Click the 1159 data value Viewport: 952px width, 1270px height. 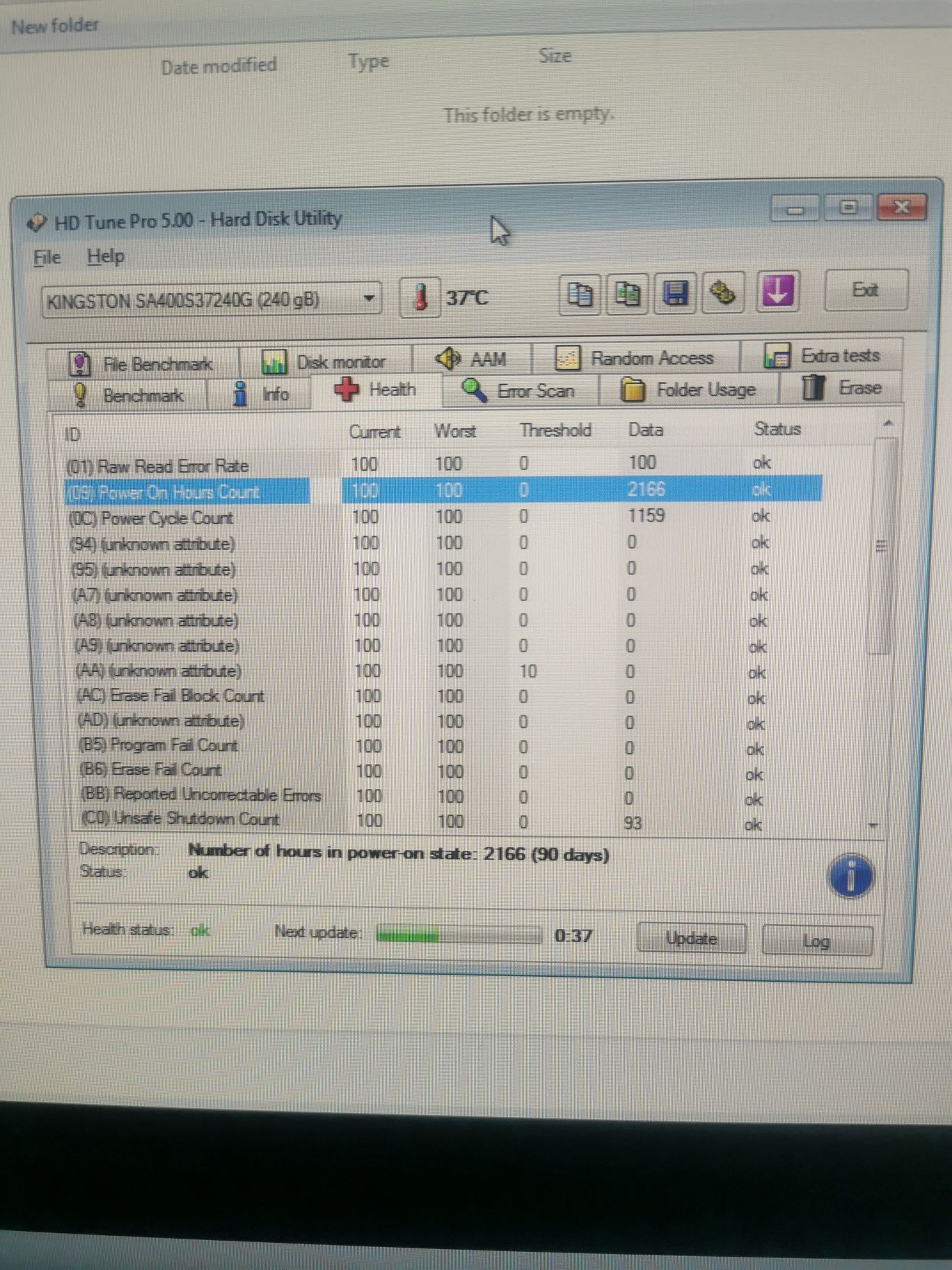pos(646,515)
